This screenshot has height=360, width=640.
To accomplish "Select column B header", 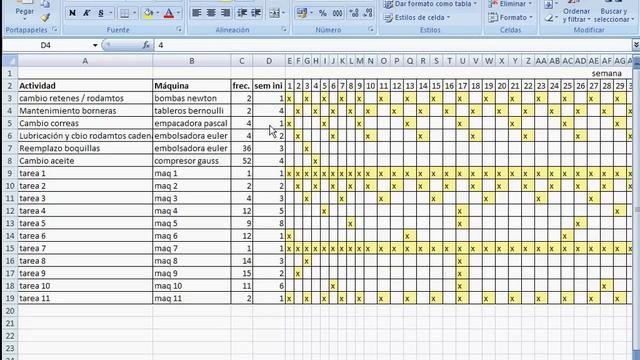I will [191, 61].
